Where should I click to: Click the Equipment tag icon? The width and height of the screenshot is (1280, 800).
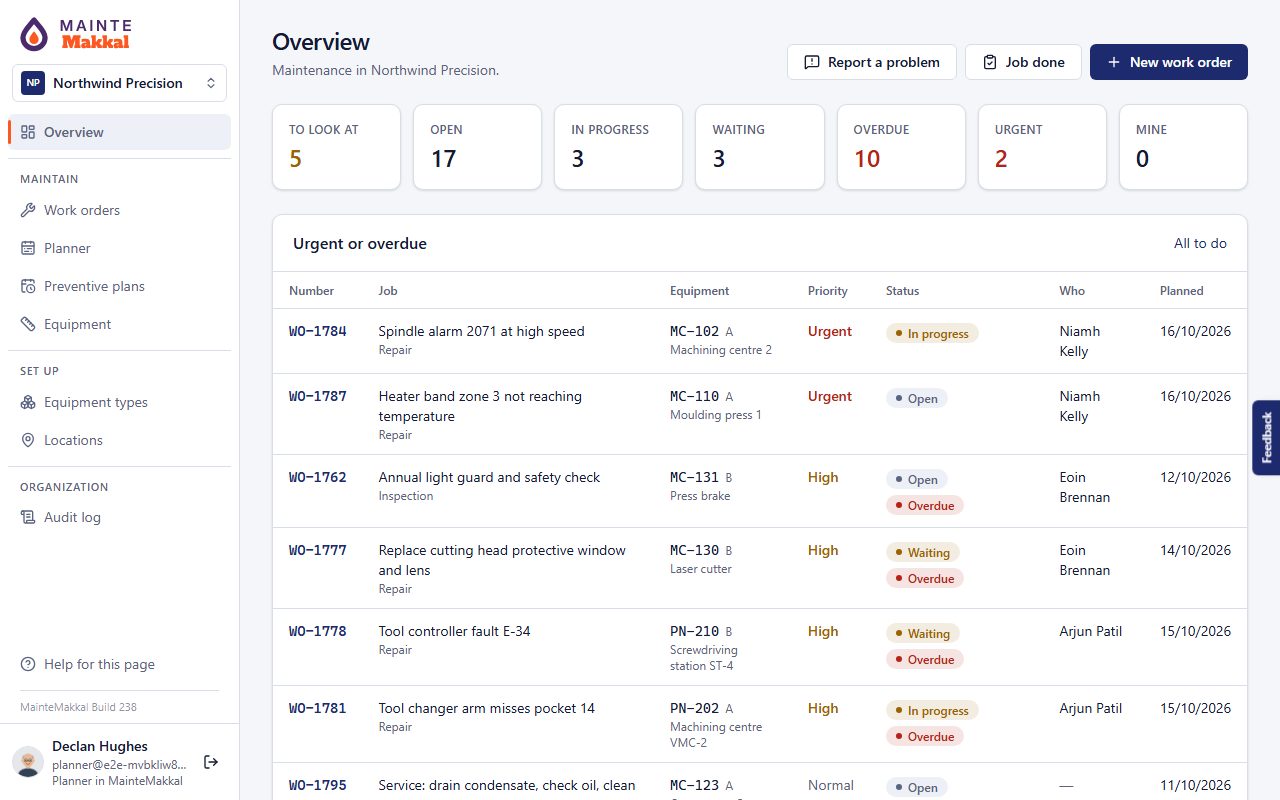point(28,324)
